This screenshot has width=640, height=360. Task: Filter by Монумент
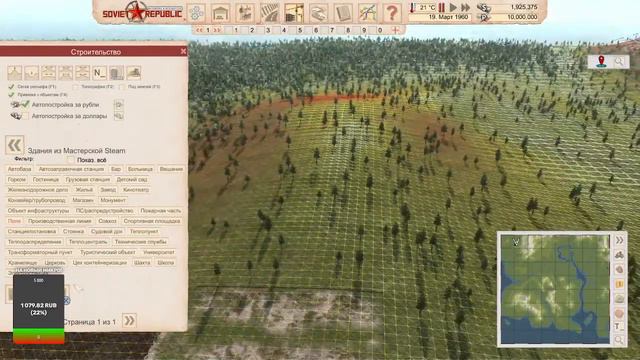[x=113, y=200]
